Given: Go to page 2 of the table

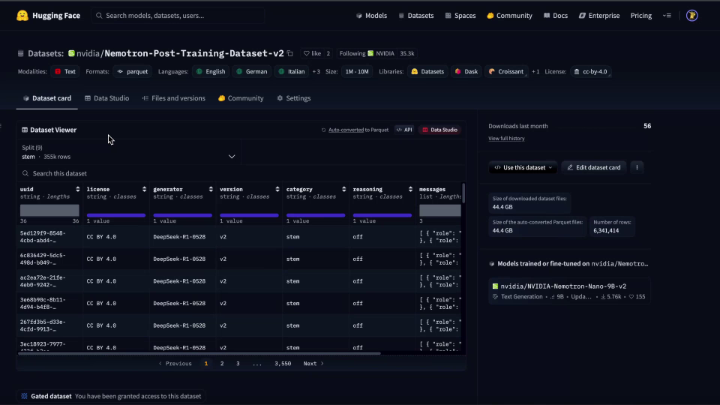Looking at the screenshot, I should tap(222, 364).
